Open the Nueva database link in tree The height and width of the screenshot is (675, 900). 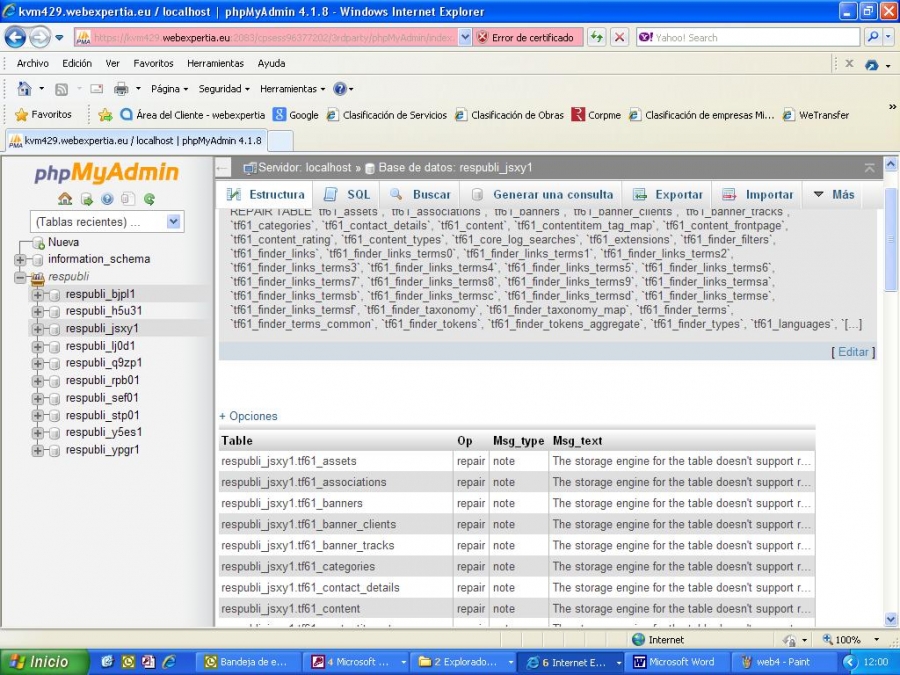(64, 242)
